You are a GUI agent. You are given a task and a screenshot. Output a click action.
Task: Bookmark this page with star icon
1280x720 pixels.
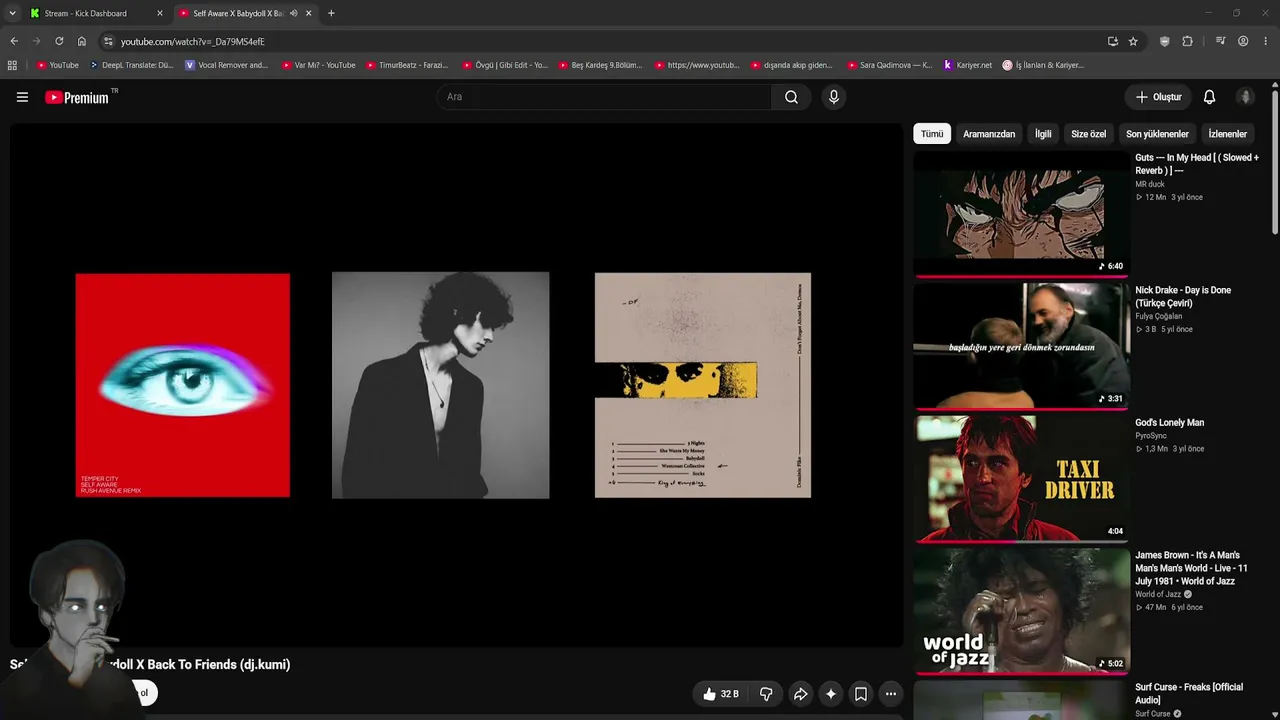click(1133, 41)
